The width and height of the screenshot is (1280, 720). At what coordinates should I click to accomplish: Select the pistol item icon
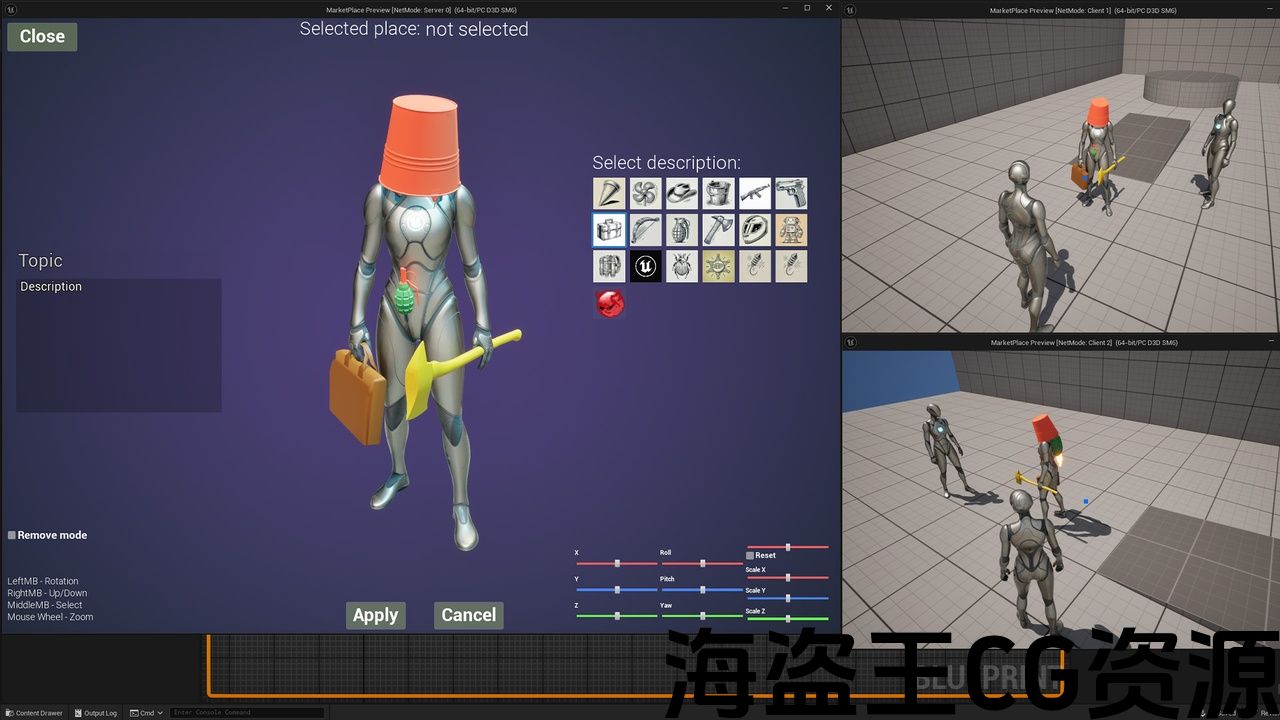pyautogui.click(x=791, y=193)
